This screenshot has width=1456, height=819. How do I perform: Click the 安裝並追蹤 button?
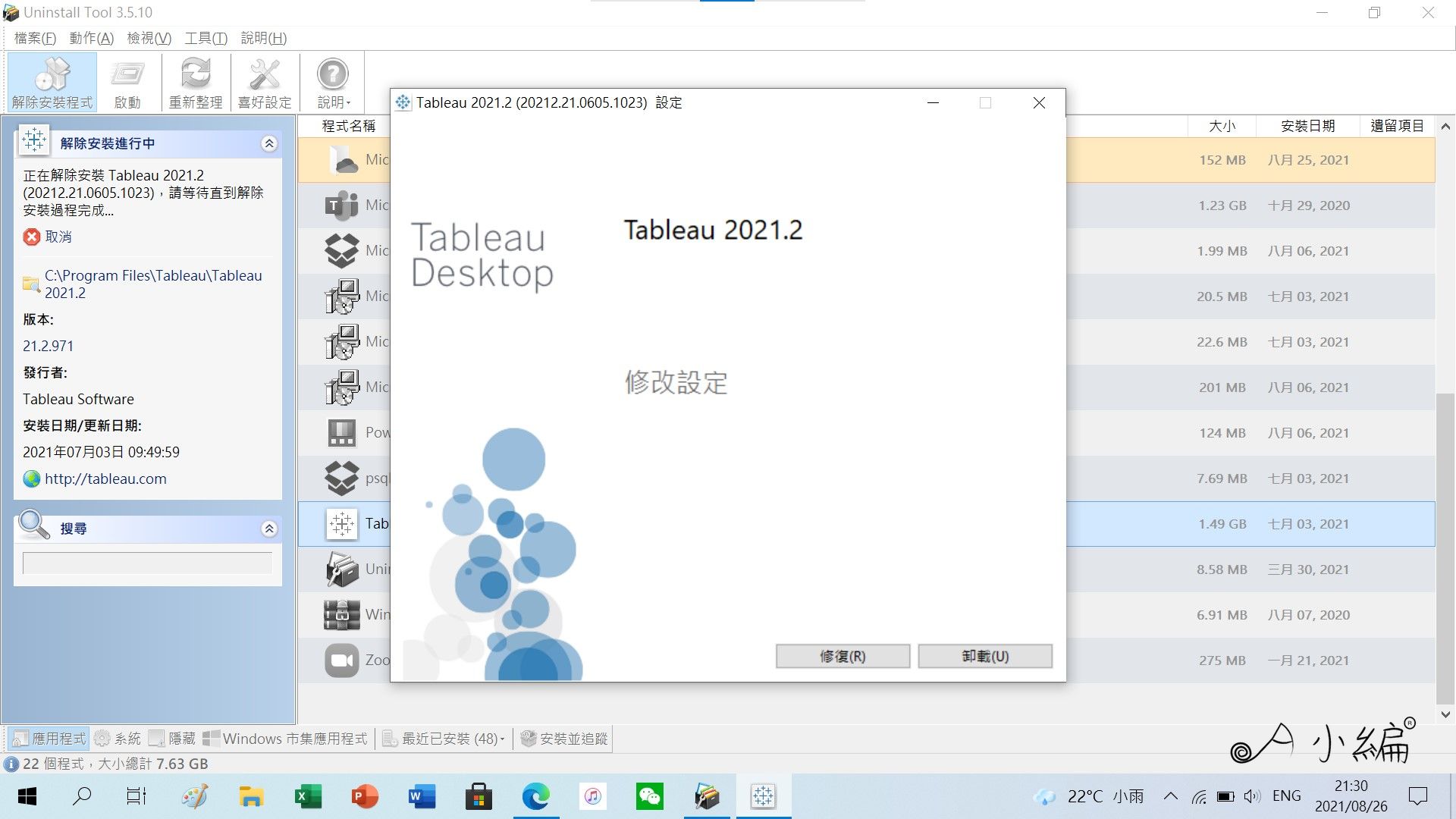click(565, 738)
